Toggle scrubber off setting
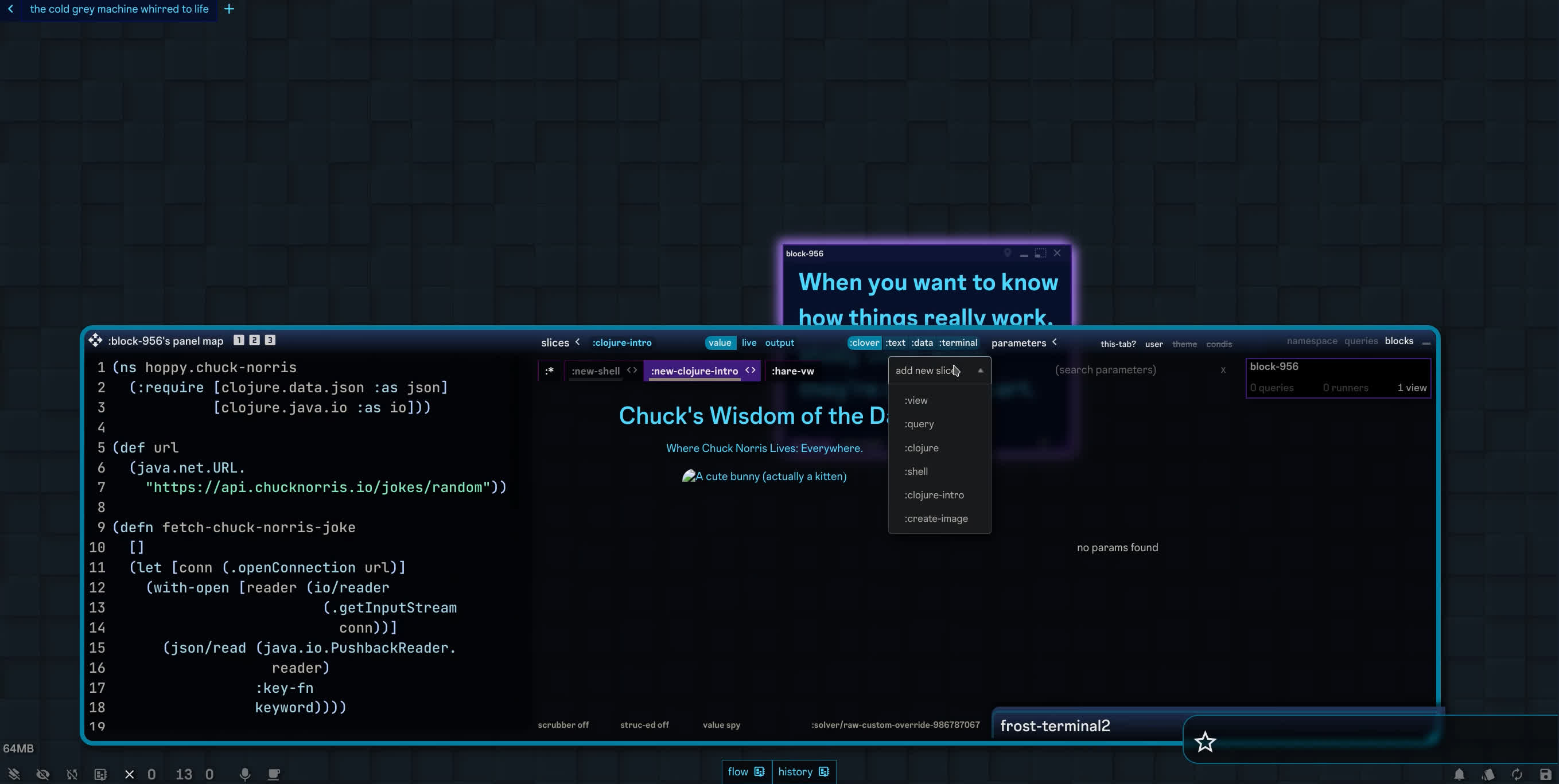The height and width of the screenshot is (784, 1559). coord(563,725)
